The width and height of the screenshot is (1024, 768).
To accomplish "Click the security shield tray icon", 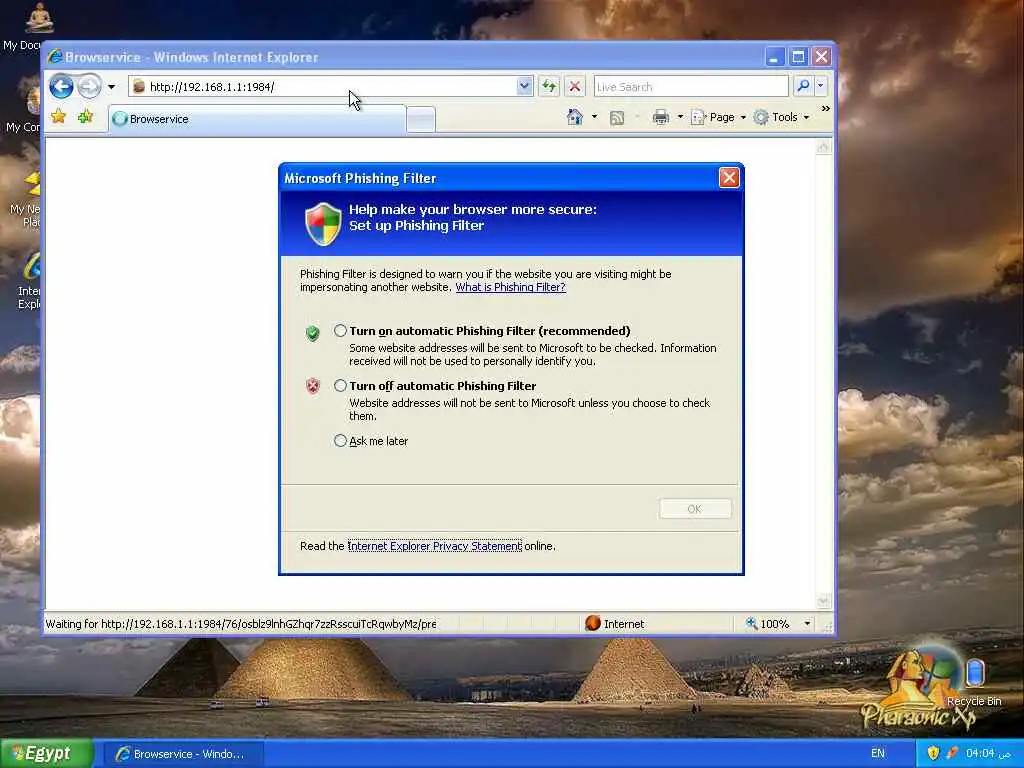I will click(x=934, y=753).
